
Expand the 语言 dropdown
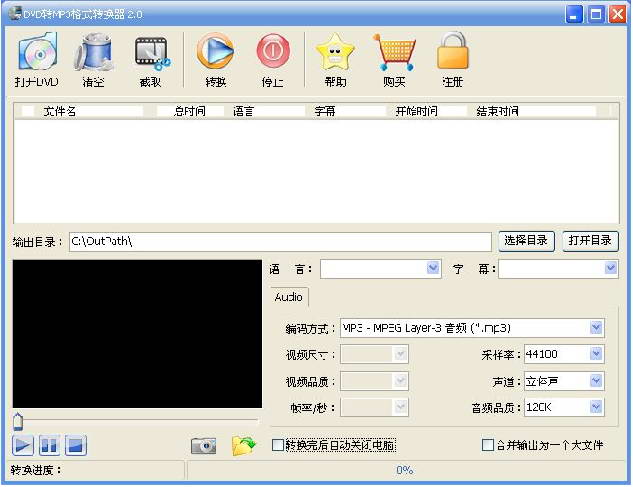(433, 268)
